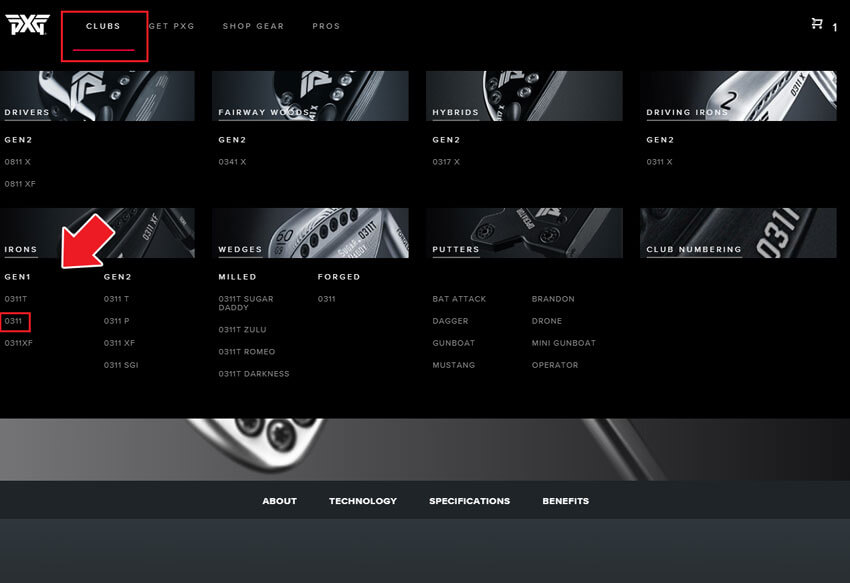The image size is (850, 583).
Task: Open 0311T Sugar Daddy wedge link
Action: coord(246,303)
